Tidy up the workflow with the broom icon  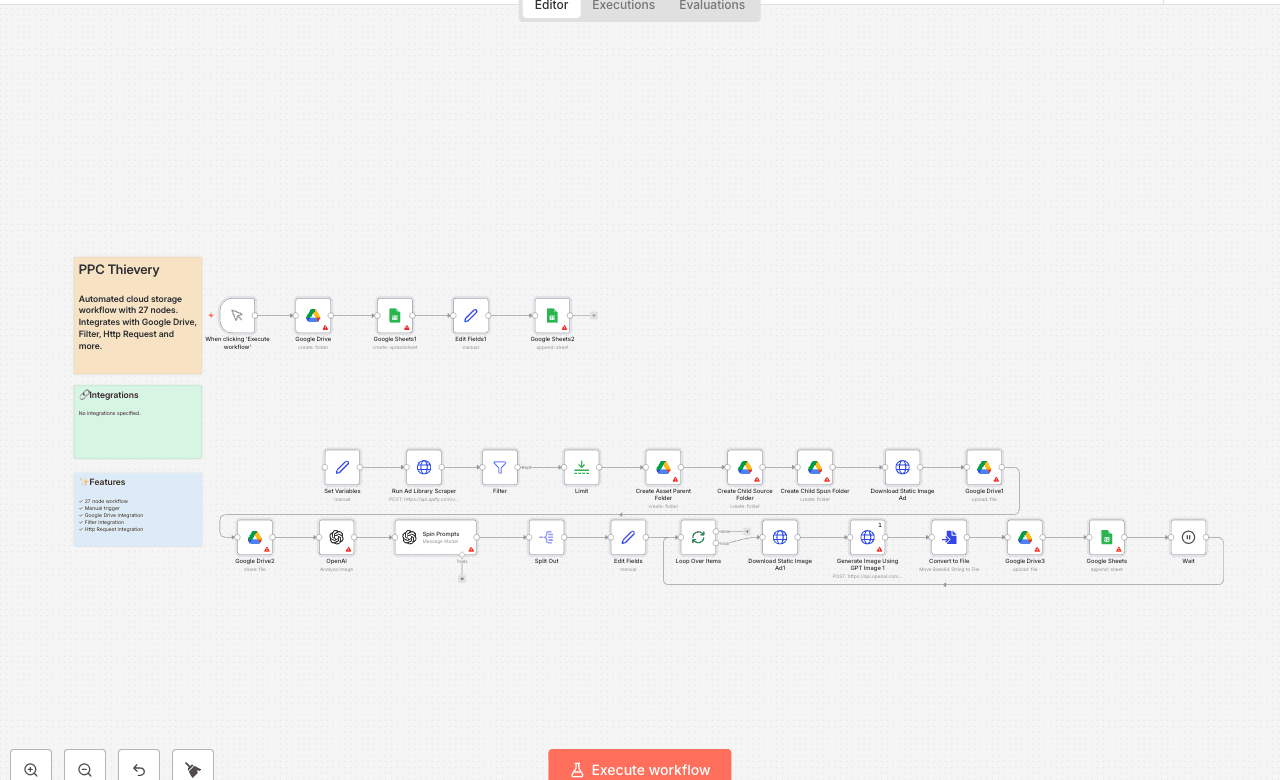pos(193,769)
